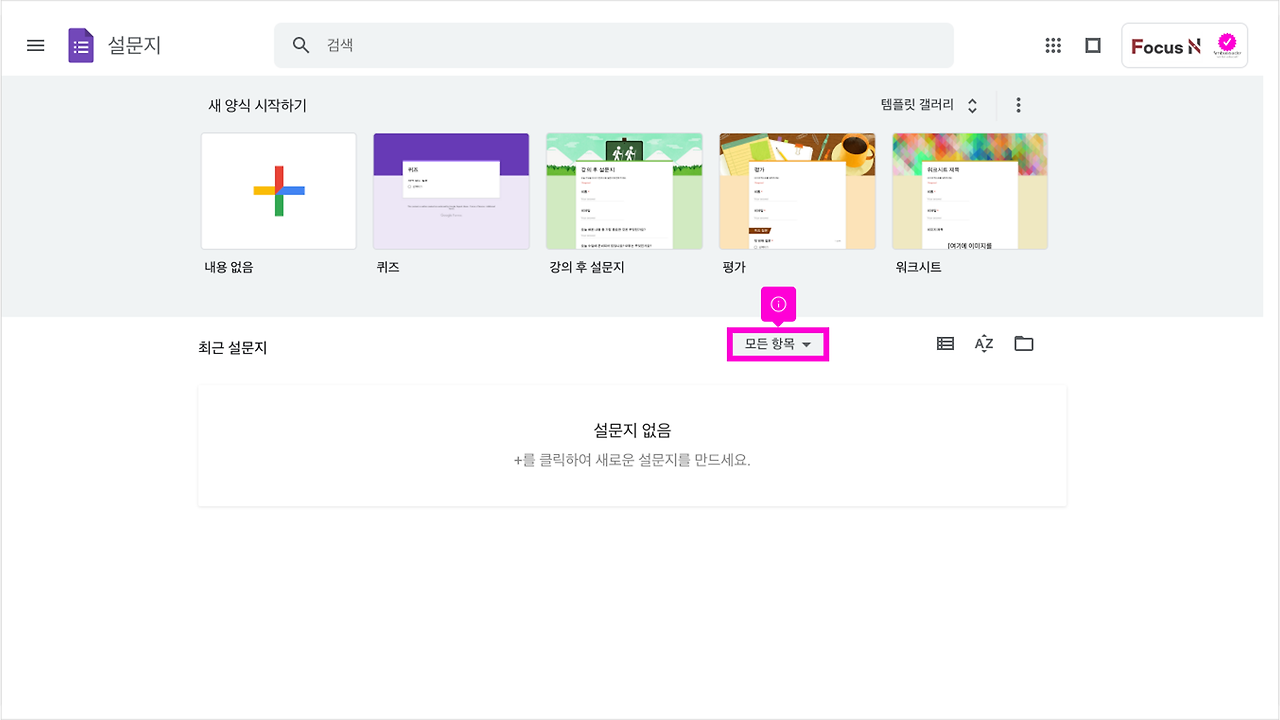Sort forms with the A-Z icon

(x=983, y=343)
